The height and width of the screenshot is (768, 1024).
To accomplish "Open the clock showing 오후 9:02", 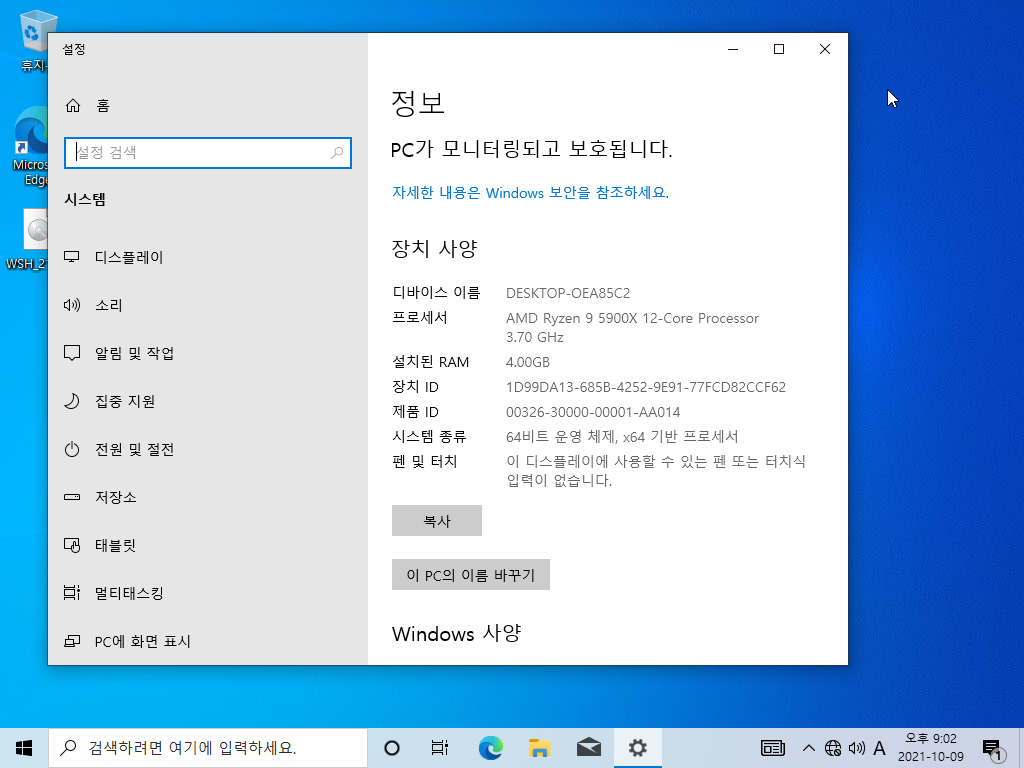I will [x=931, y=748].
